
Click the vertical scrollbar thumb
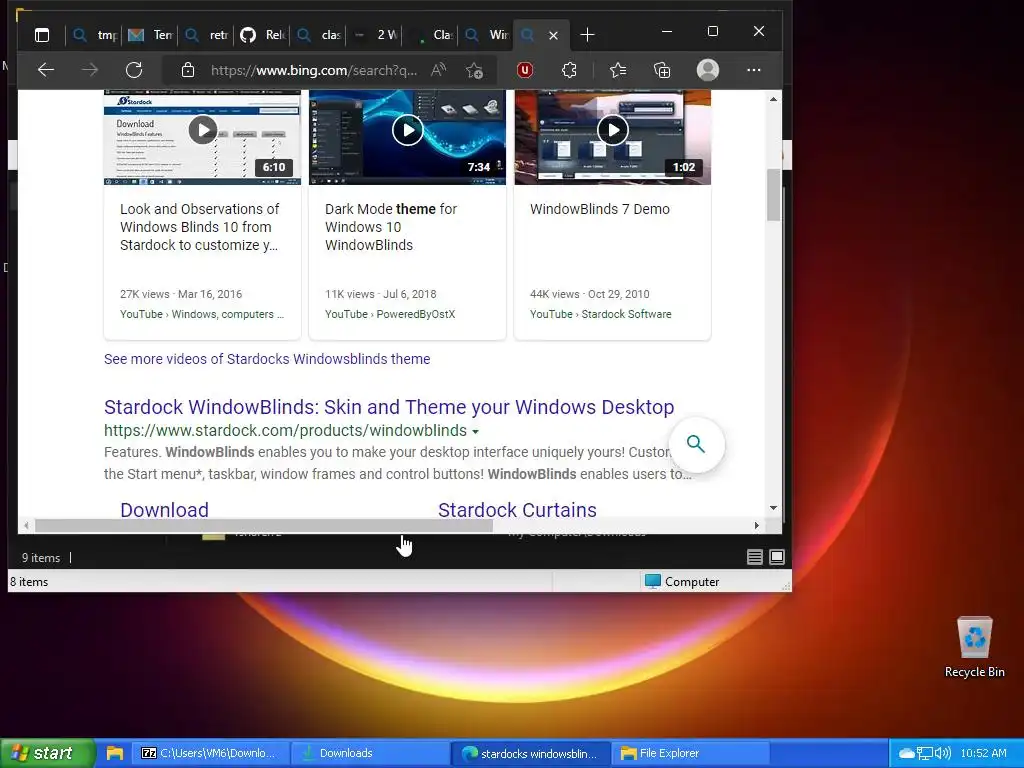773,195
